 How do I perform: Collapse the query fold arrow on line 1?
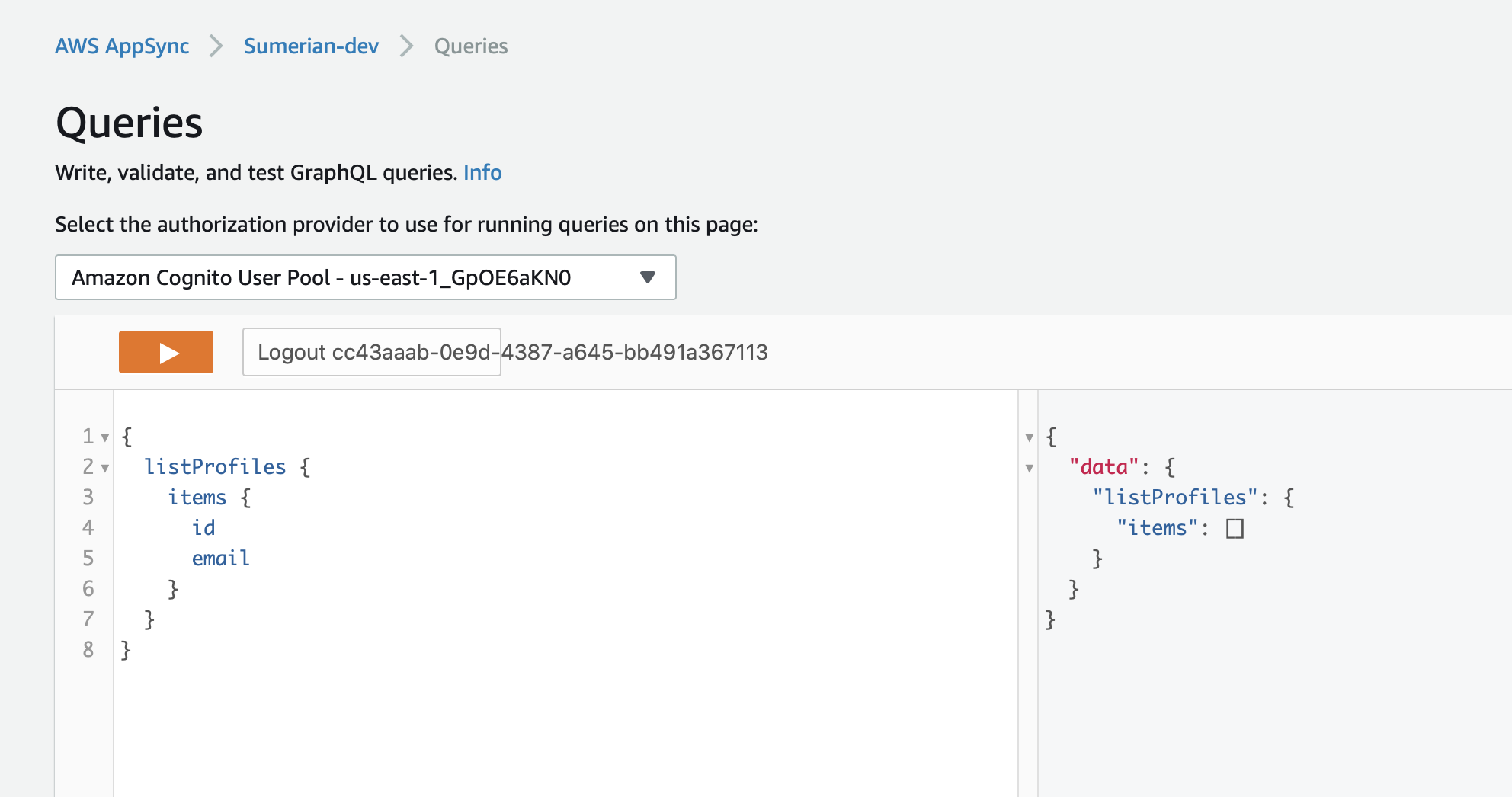coord(105,437)
